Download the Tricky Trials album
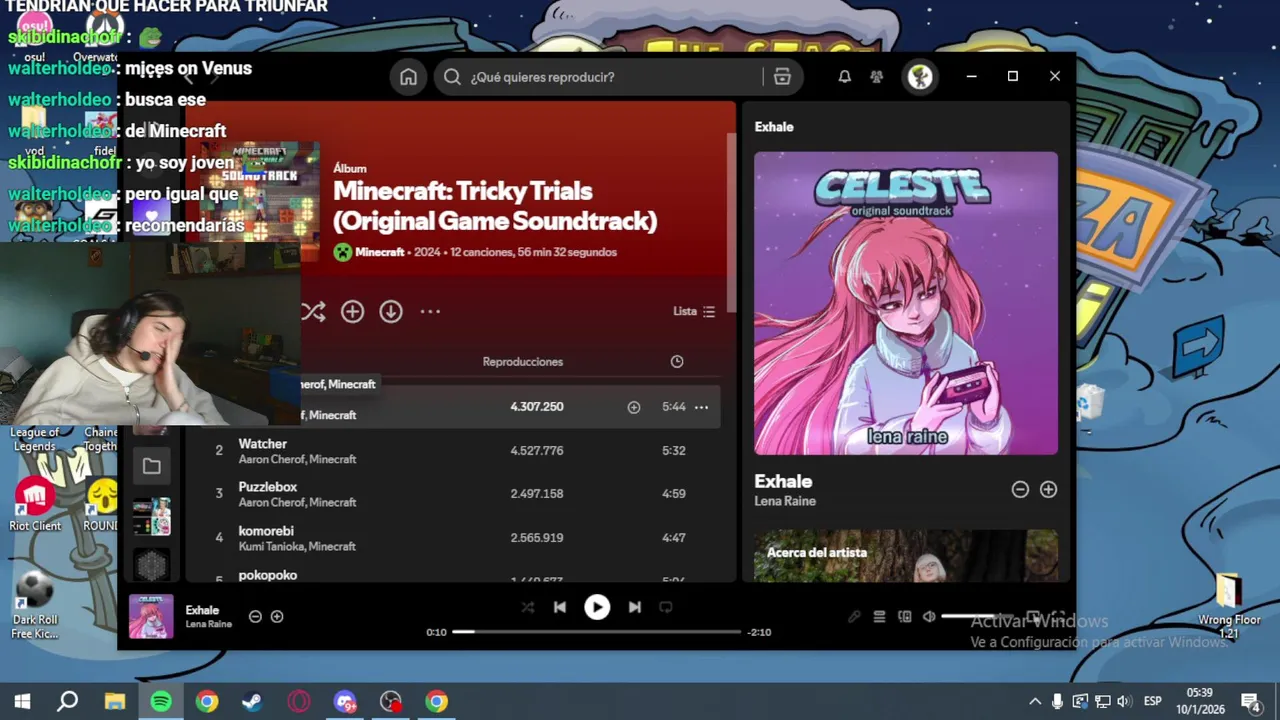Image resolution: width=1280 pixels, height=720 pixels. click(x=391, y=312)
